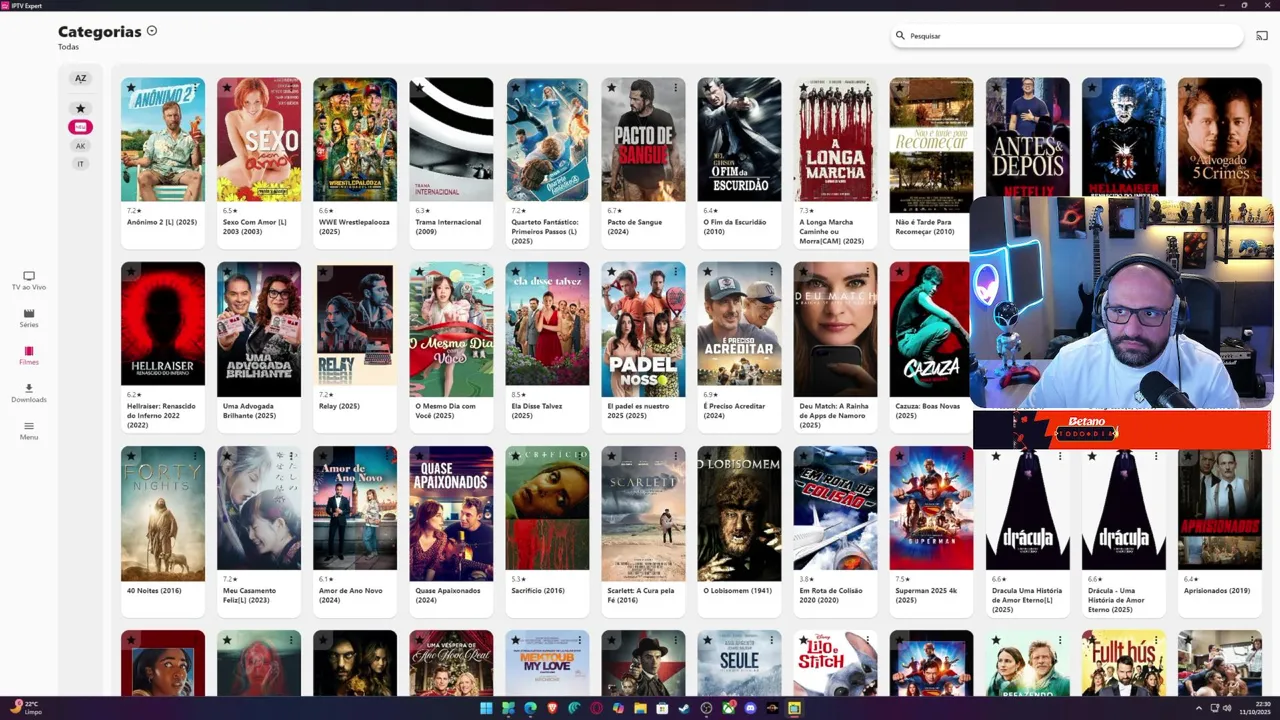
Task: Open title Aprisionados (2019)
Action: [x=1217, y=591]
